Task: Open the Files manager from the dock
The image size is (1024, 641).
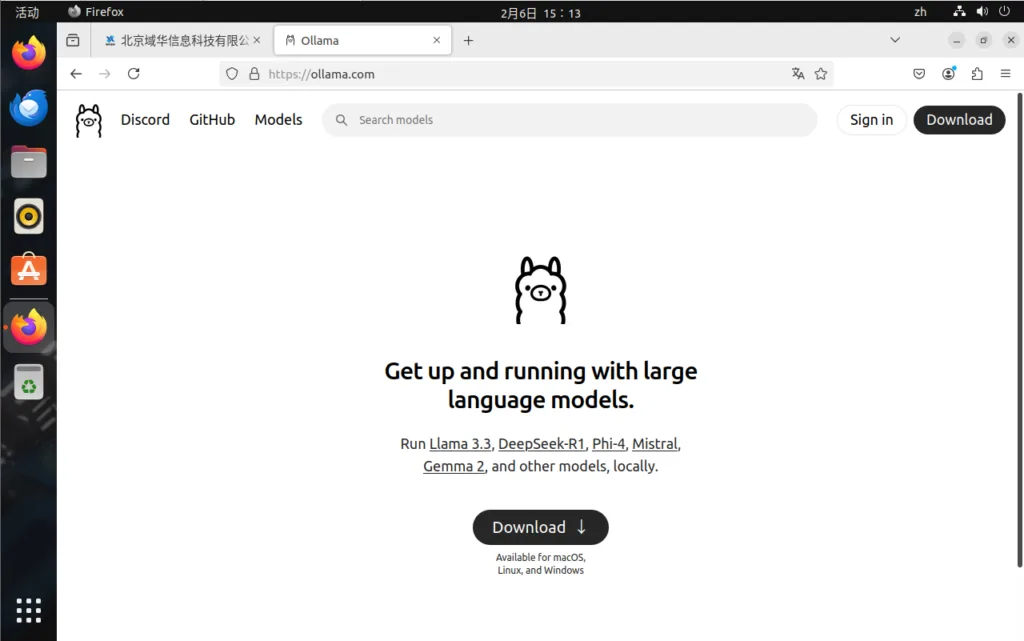Action: (29, 162)
